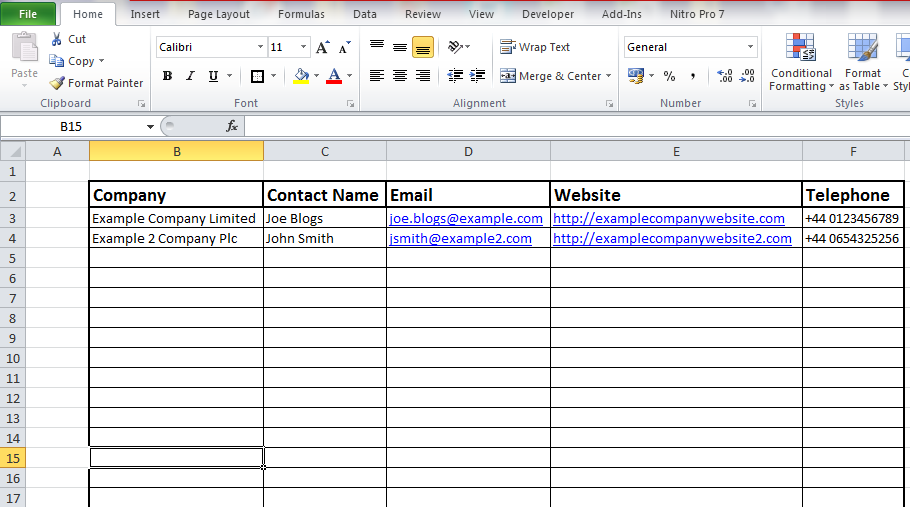The width and height of the screenshot is (910, 507).
Task: Click the Format Painter brush icon
Action: point(58,84)
